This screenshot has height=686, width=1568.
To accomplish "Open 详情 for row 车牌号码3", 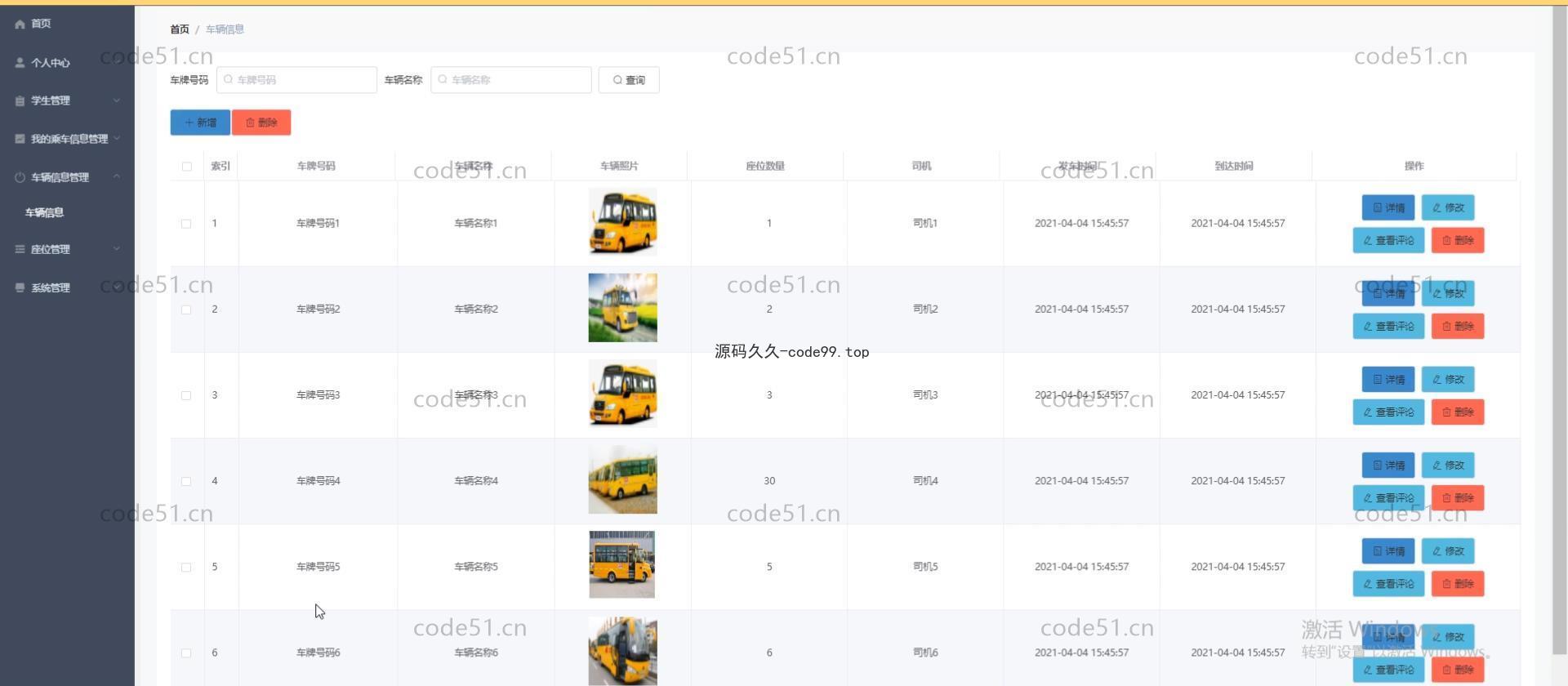I will (1388, 379).
